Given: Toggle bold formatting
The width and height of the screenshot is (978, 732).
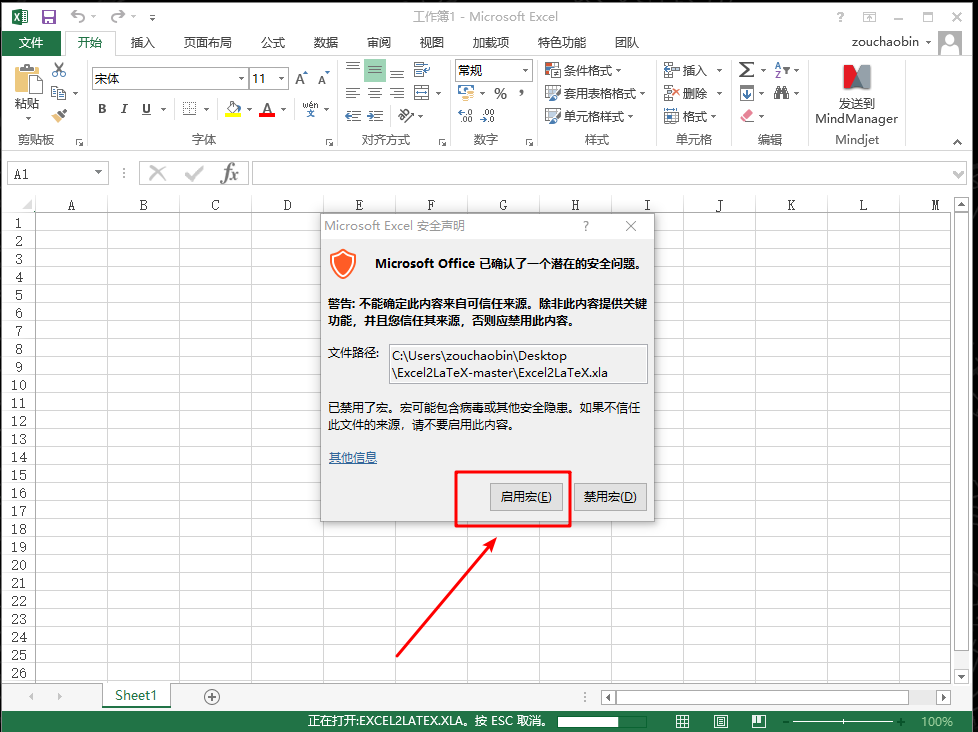Looking at the screenshot, I should pos(102,109).
